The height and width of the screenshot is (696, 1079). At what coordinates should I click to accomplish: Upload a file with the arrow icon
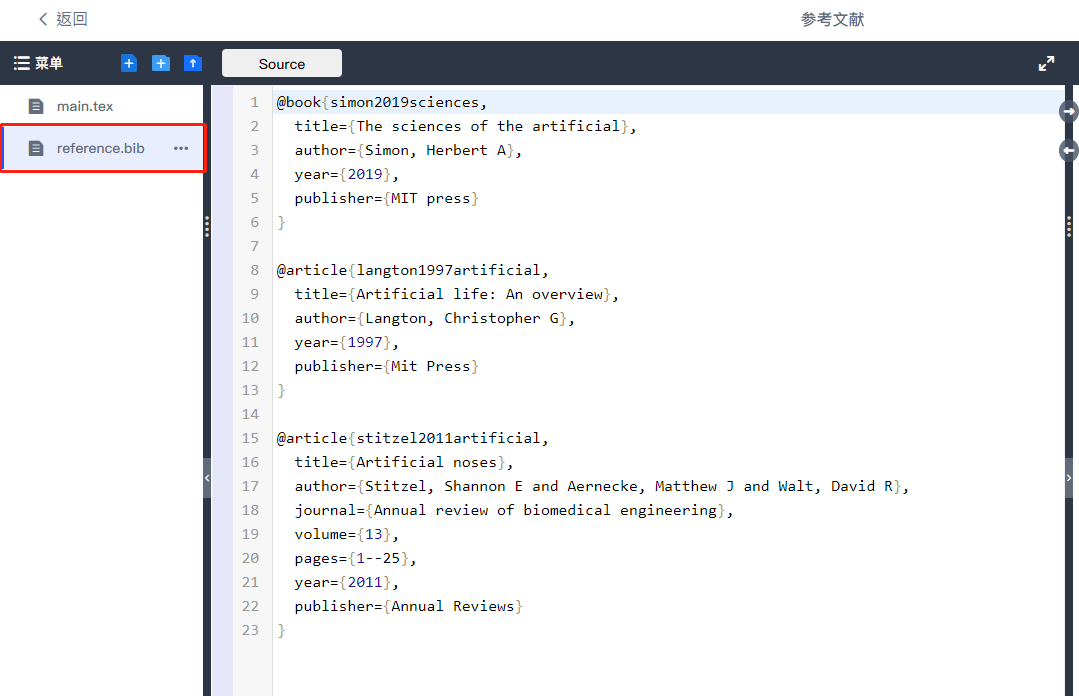[x=192, y=62]
